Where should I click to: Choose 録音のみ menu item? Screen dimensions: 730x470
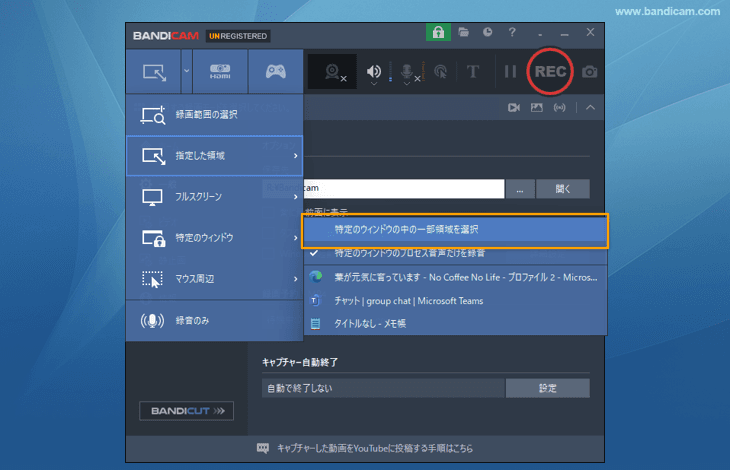tap(215, 321)
